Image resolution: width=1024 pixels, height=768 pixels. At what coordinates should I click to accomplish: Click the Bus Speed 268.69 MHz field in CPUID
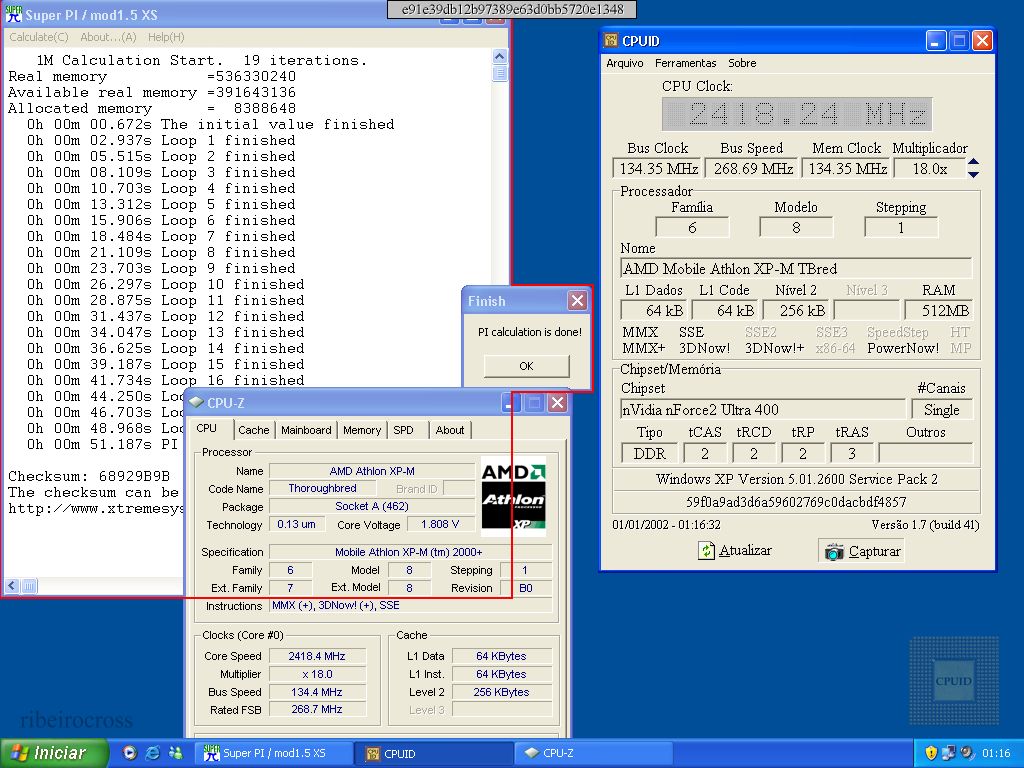pos(752,168)
